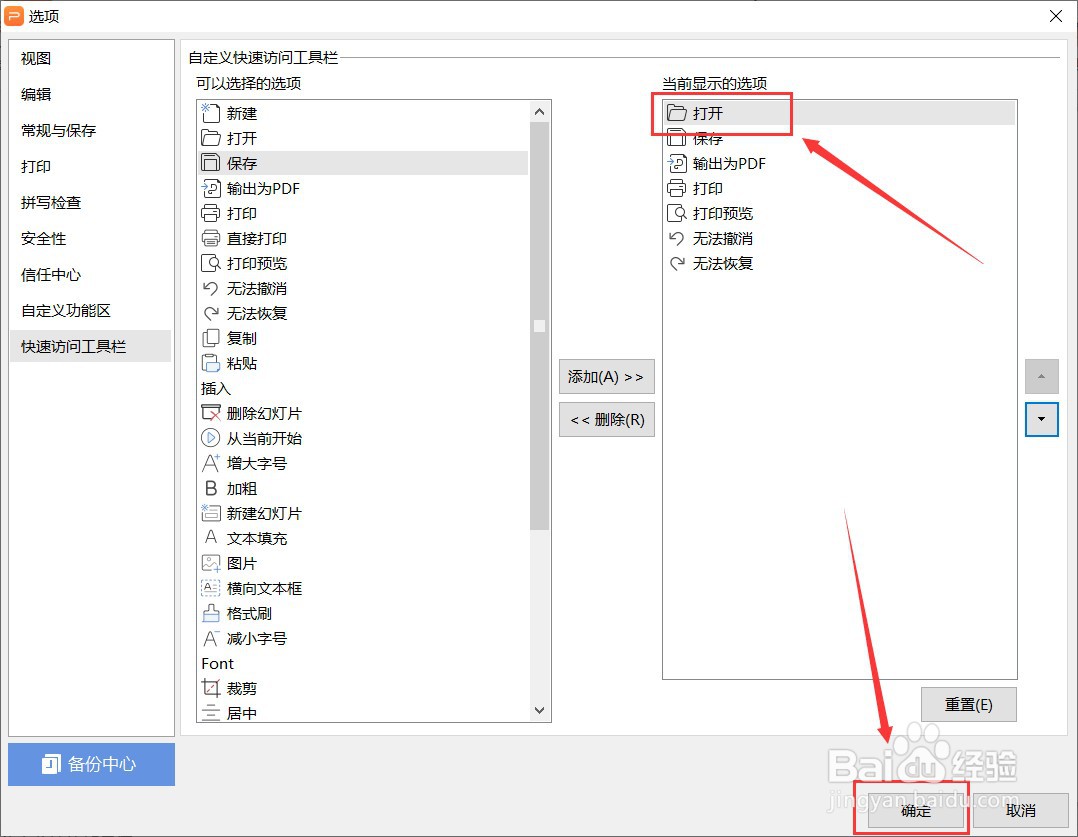This screenshot has height=837, width=1078.
Task: Choose the Export to PDF (输出为PDF) icon in left list
Action: 210,188
